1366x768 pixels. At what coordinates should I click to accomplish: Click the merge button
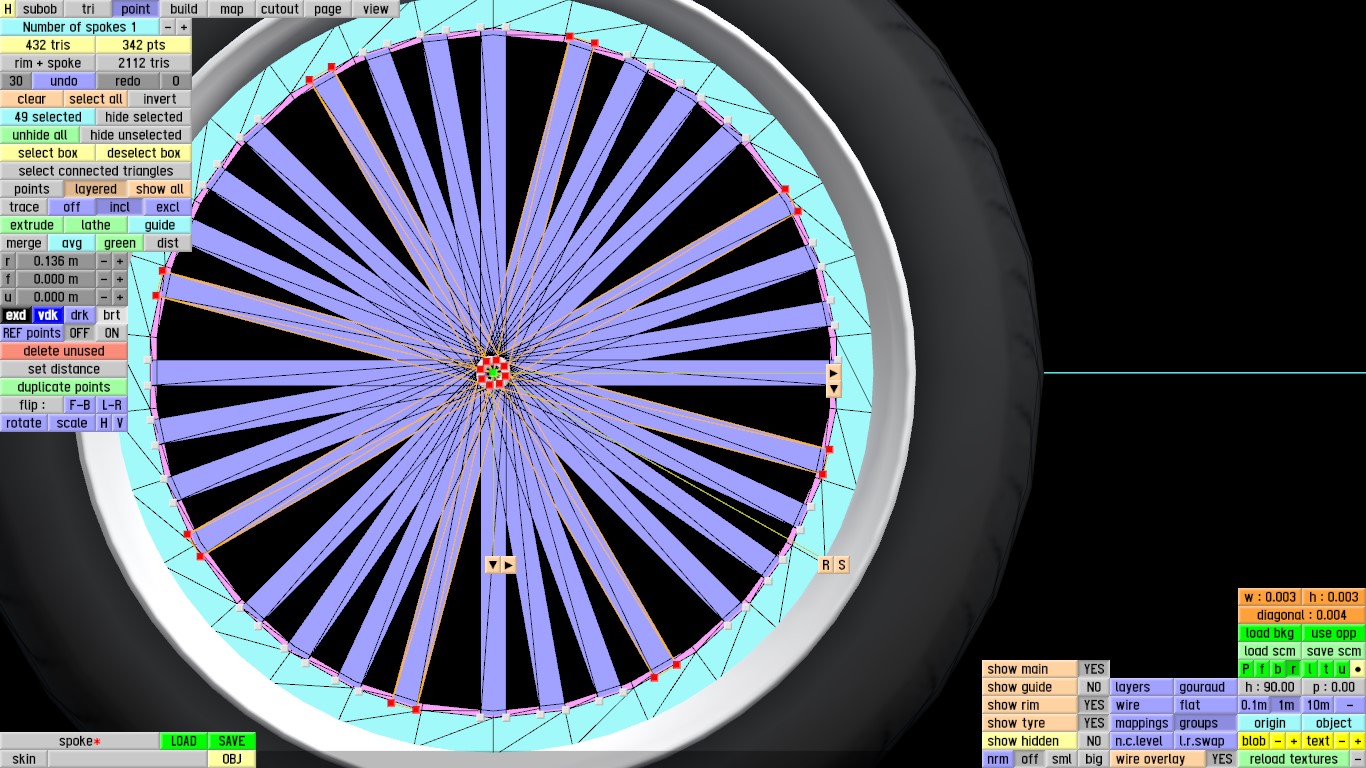pos(24,243)
